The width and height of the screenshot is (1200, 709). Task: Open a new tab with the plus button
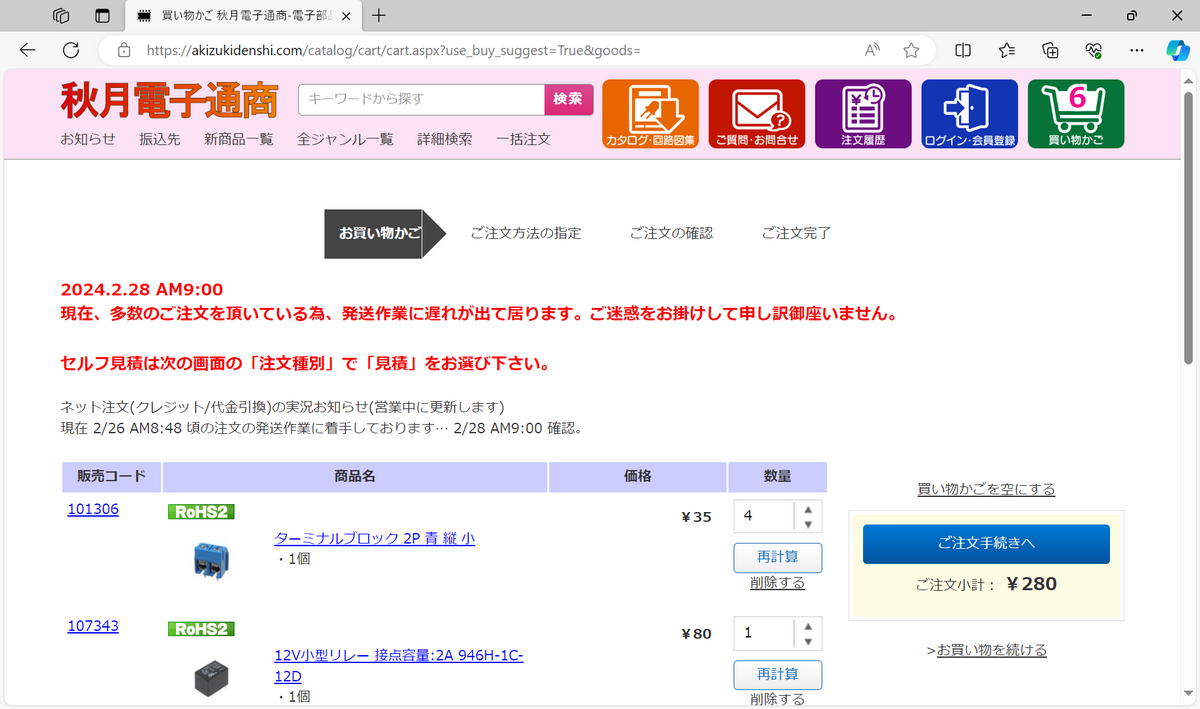tap(379, 15)
